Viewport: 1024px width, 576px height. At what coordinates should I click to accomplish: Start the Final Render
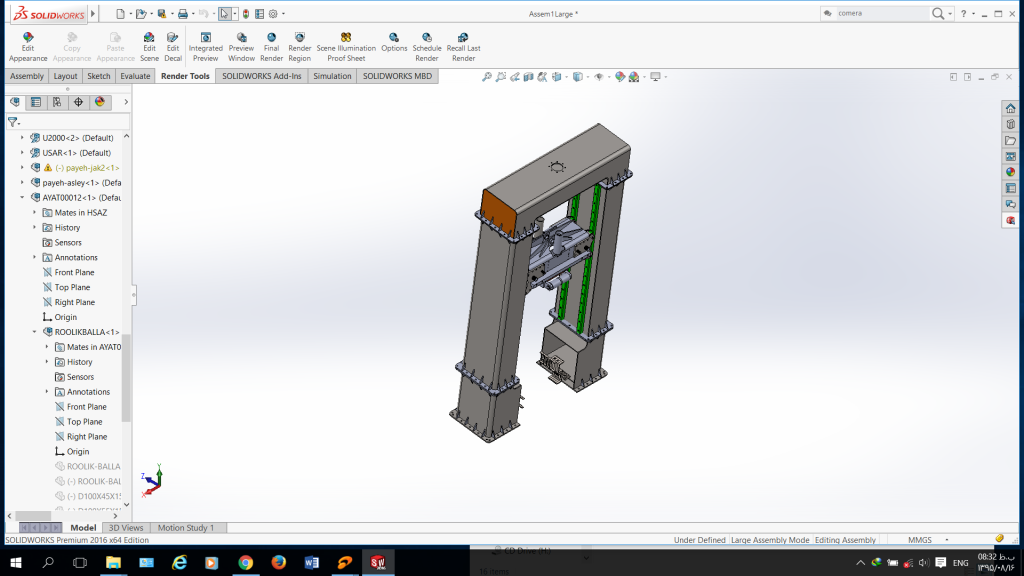[x=271, y=46]
